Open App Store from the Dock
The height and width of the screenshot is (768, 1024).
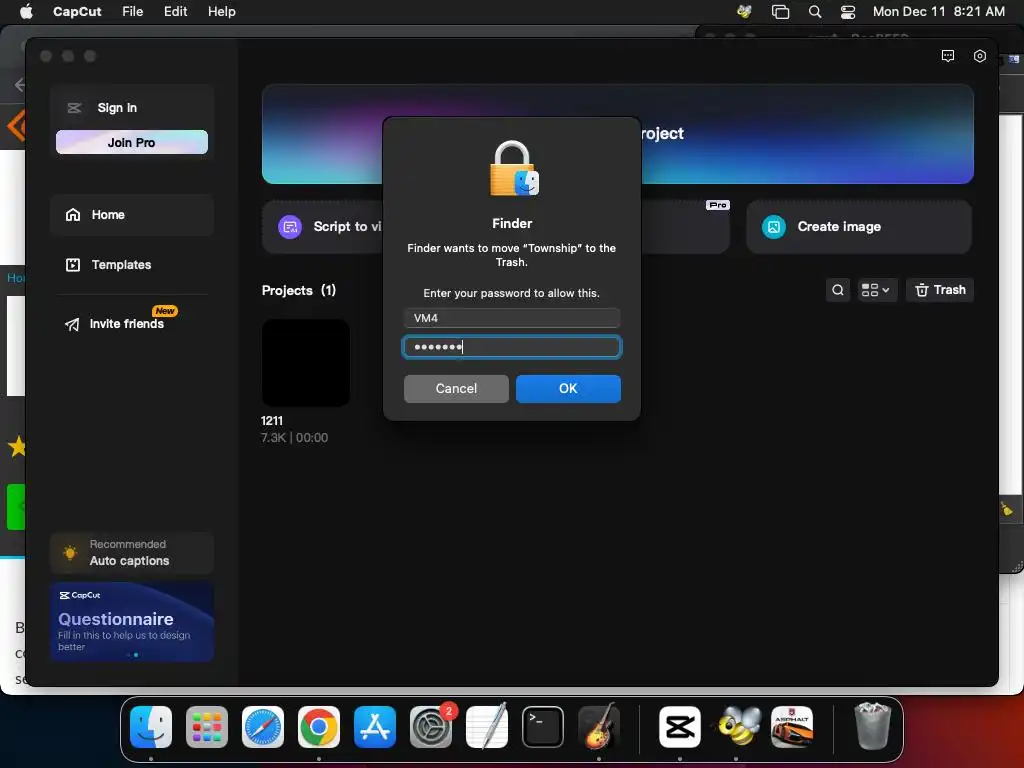coord(375,727)
